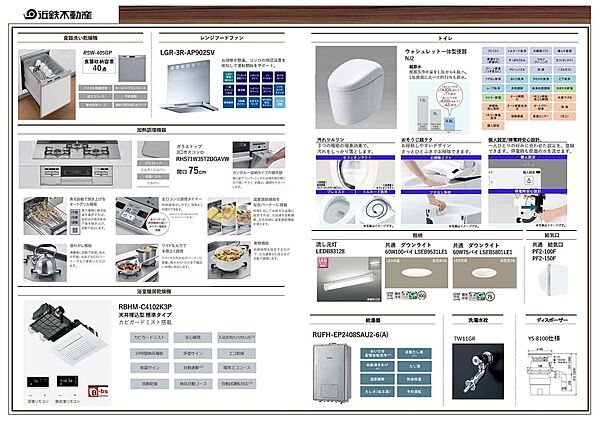The image size is (600, 423).
Task: Pick the glass top silver color sample
Action: click(x=153, y=150)
